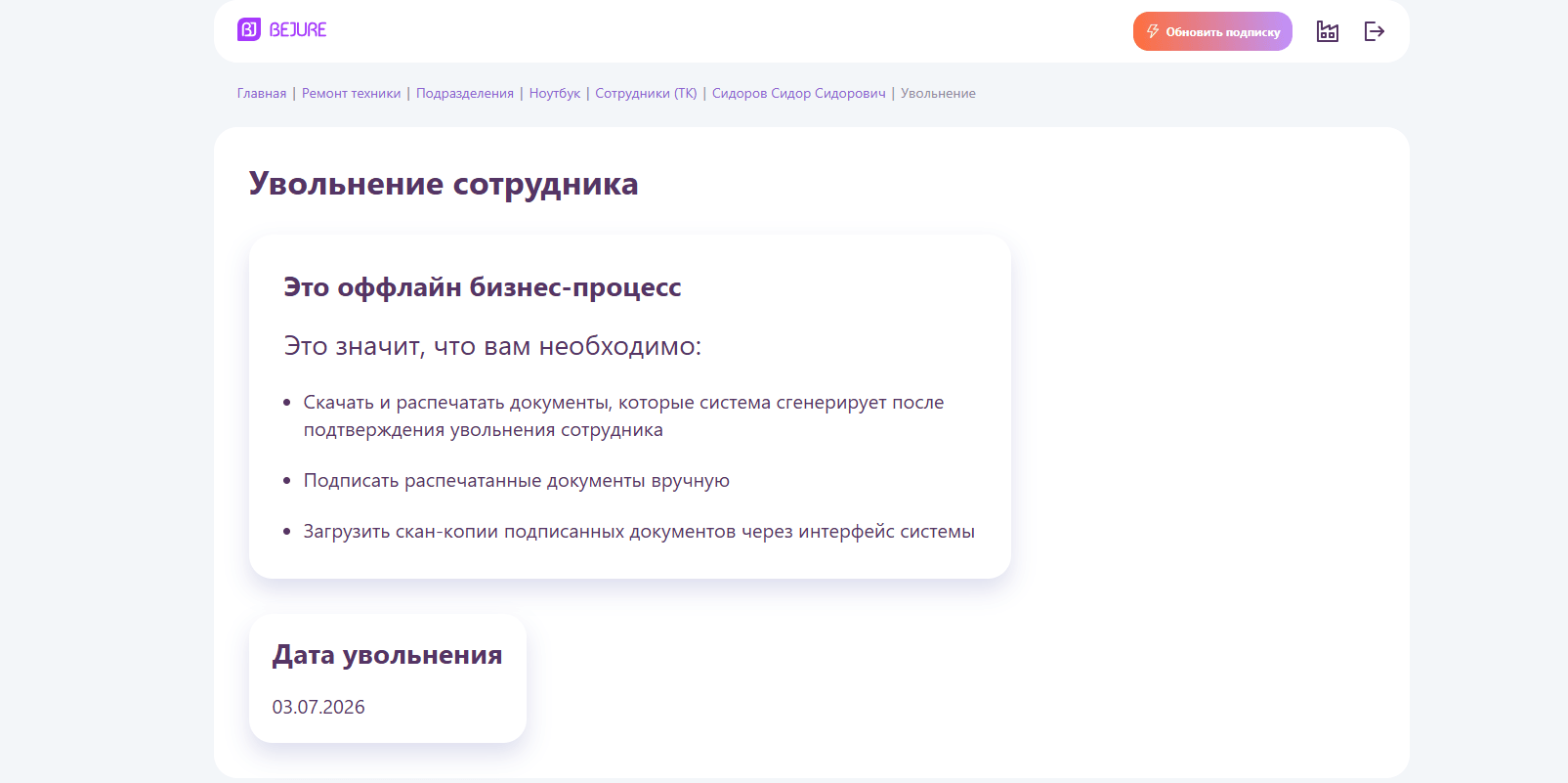Click the bullet Загрузить скан-копии подписанных документов
This screenshot has width=1568, height=783.
point(639,532)
